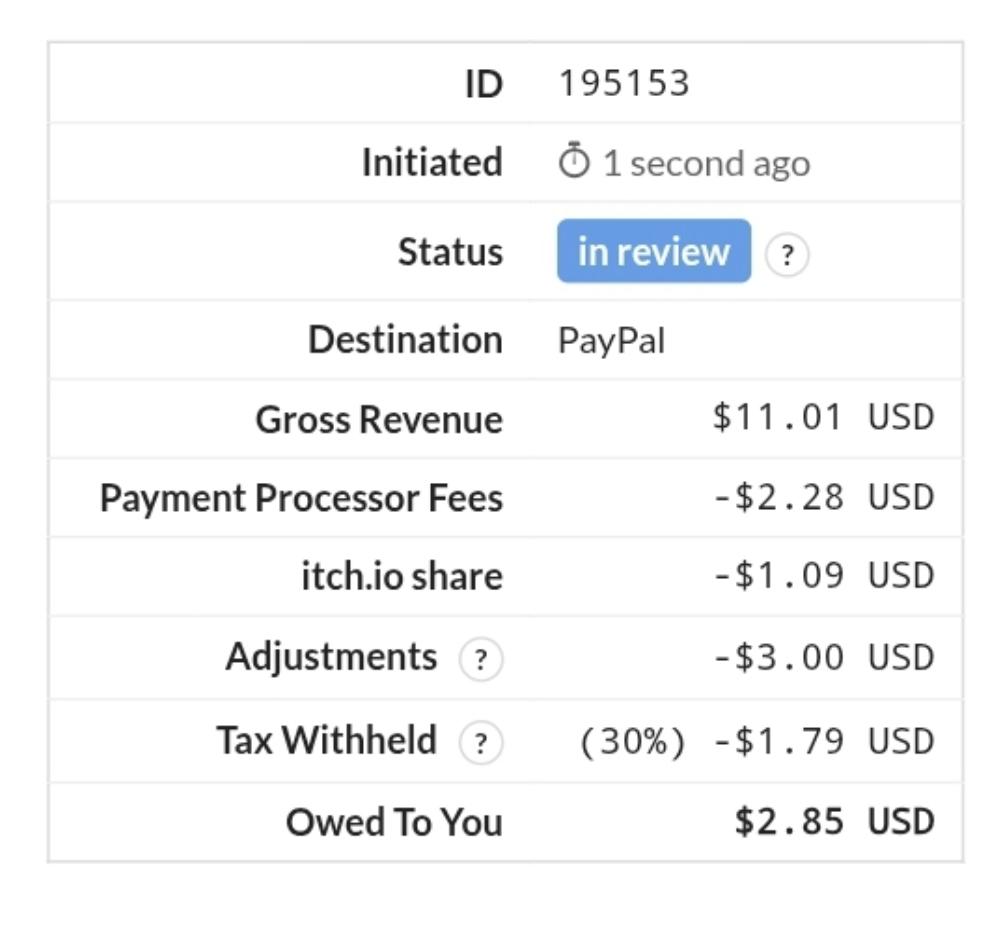Click the -$2.28 processor fees amount
Image resolution: width=992 pixels, height=933 pixels.
click(778, 497)
